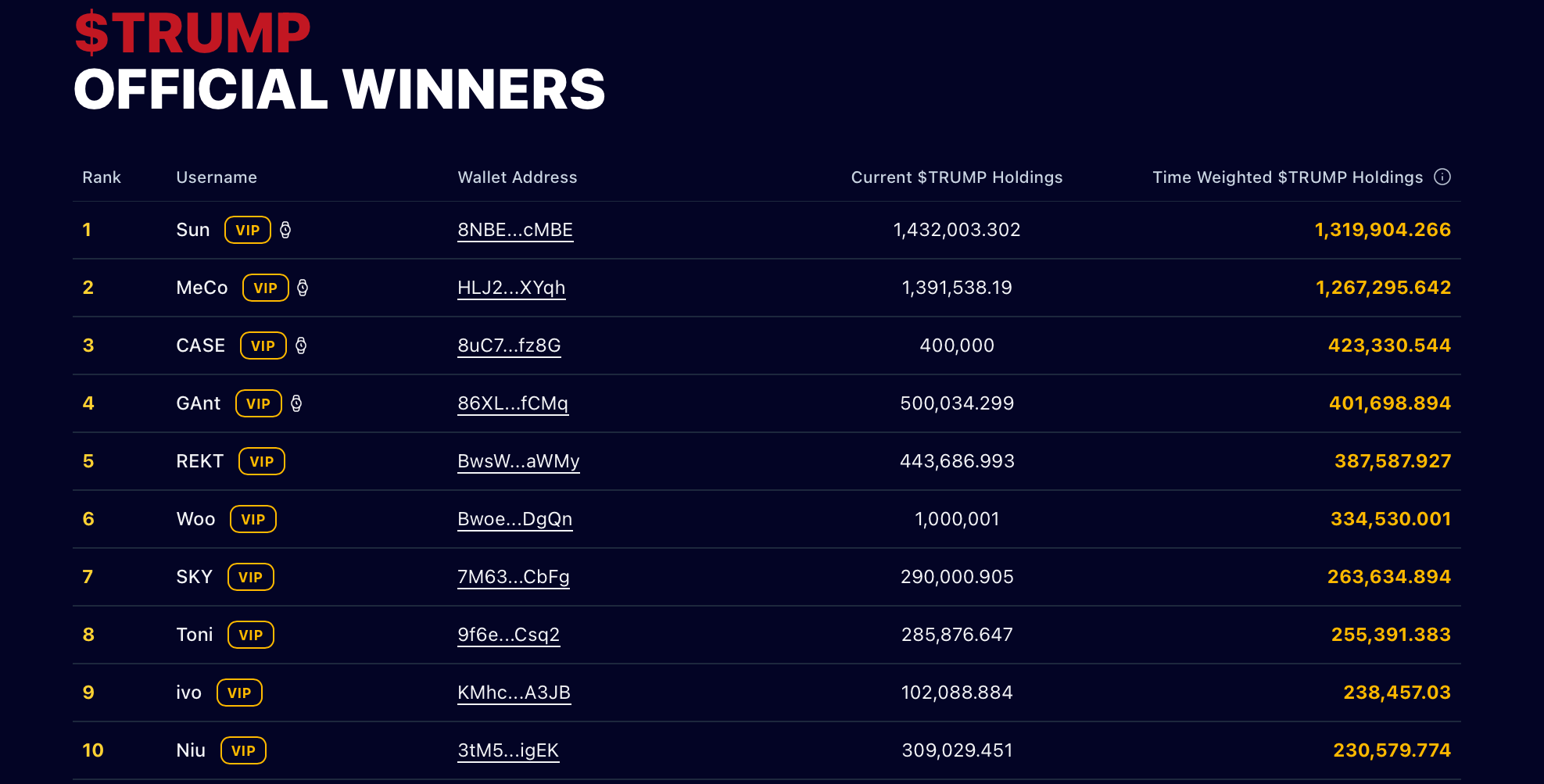The image size is (1544, 784).
Task: Follow the KMhc...A3JB wallet link
Action: [514, 693]
